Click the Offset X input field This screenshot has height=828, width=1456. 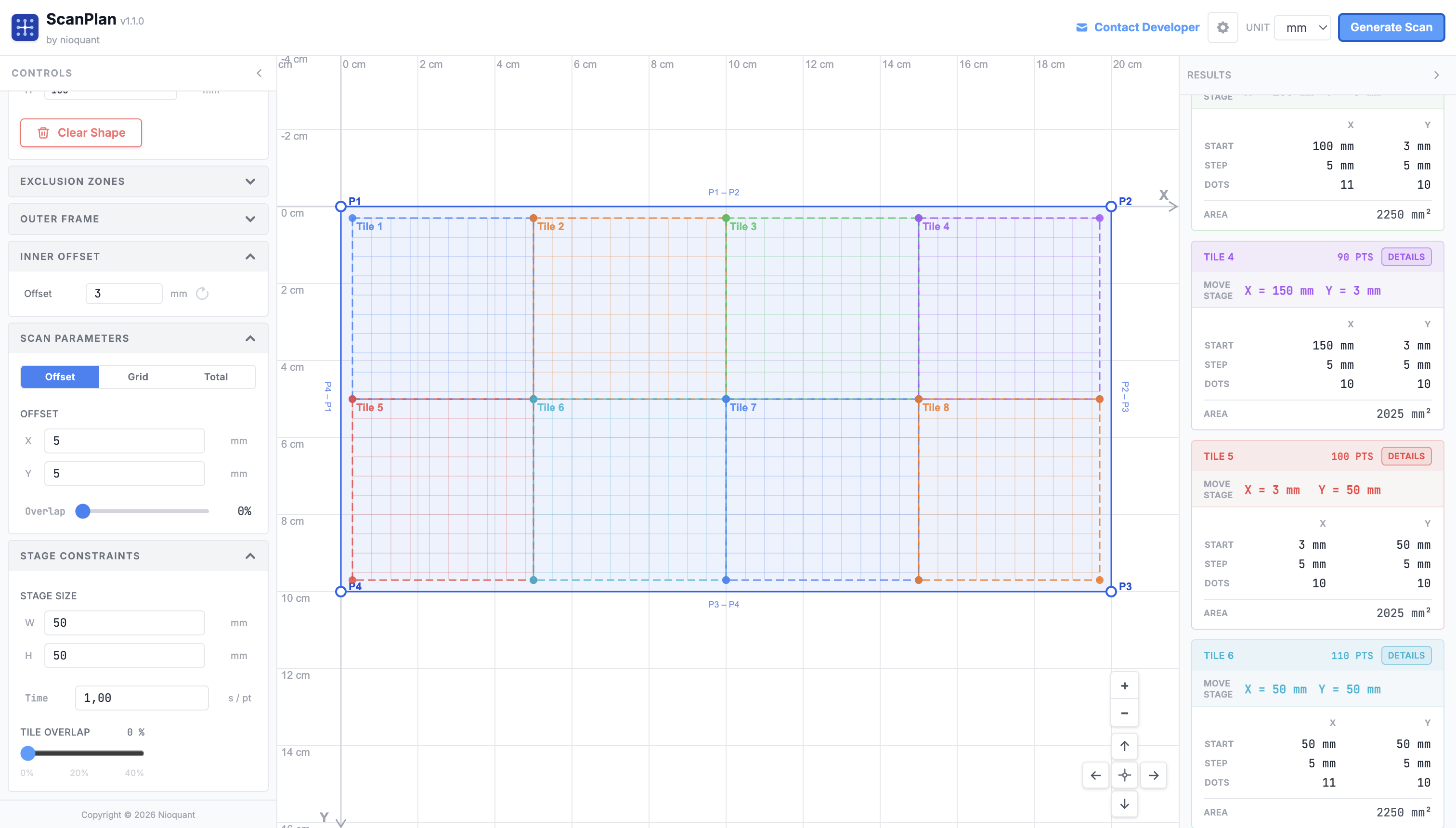[x=125, y=441]
